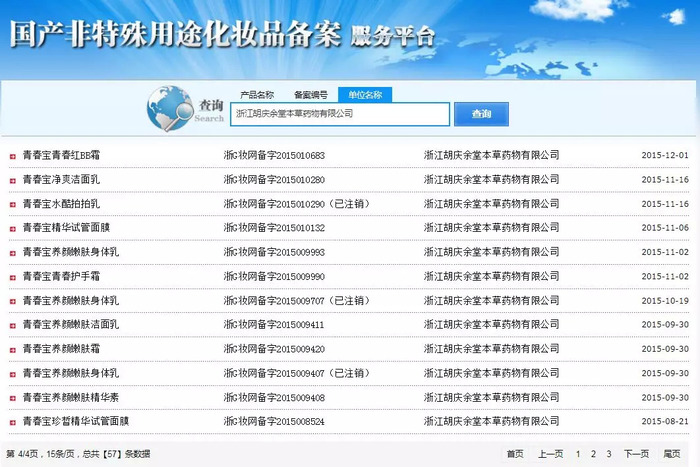This screenshot has height=467, width=700.
Task: Select record number 浙G妆网备字2015009993
Action: click(274, 252)
